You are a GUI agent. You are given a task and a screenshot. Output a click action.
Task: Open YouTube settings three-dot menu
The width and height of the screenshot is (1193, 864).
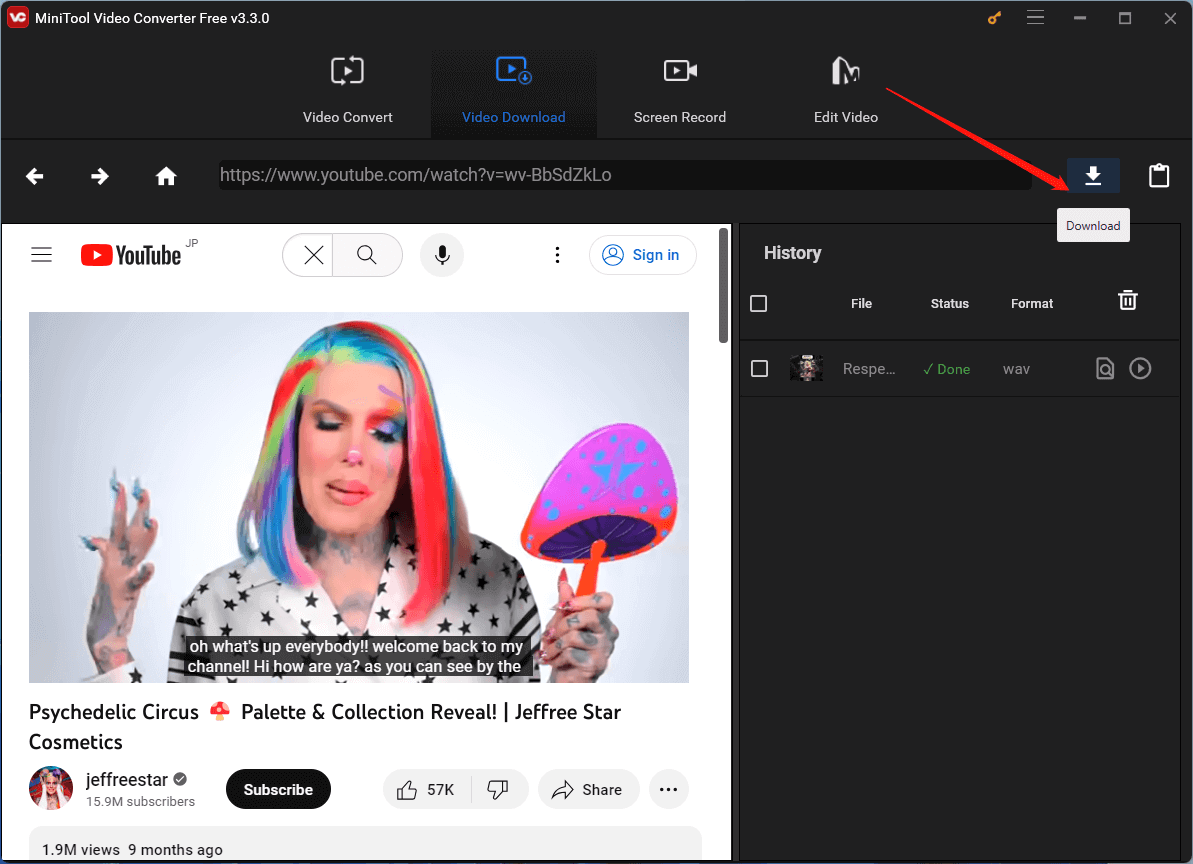[558, 255]
